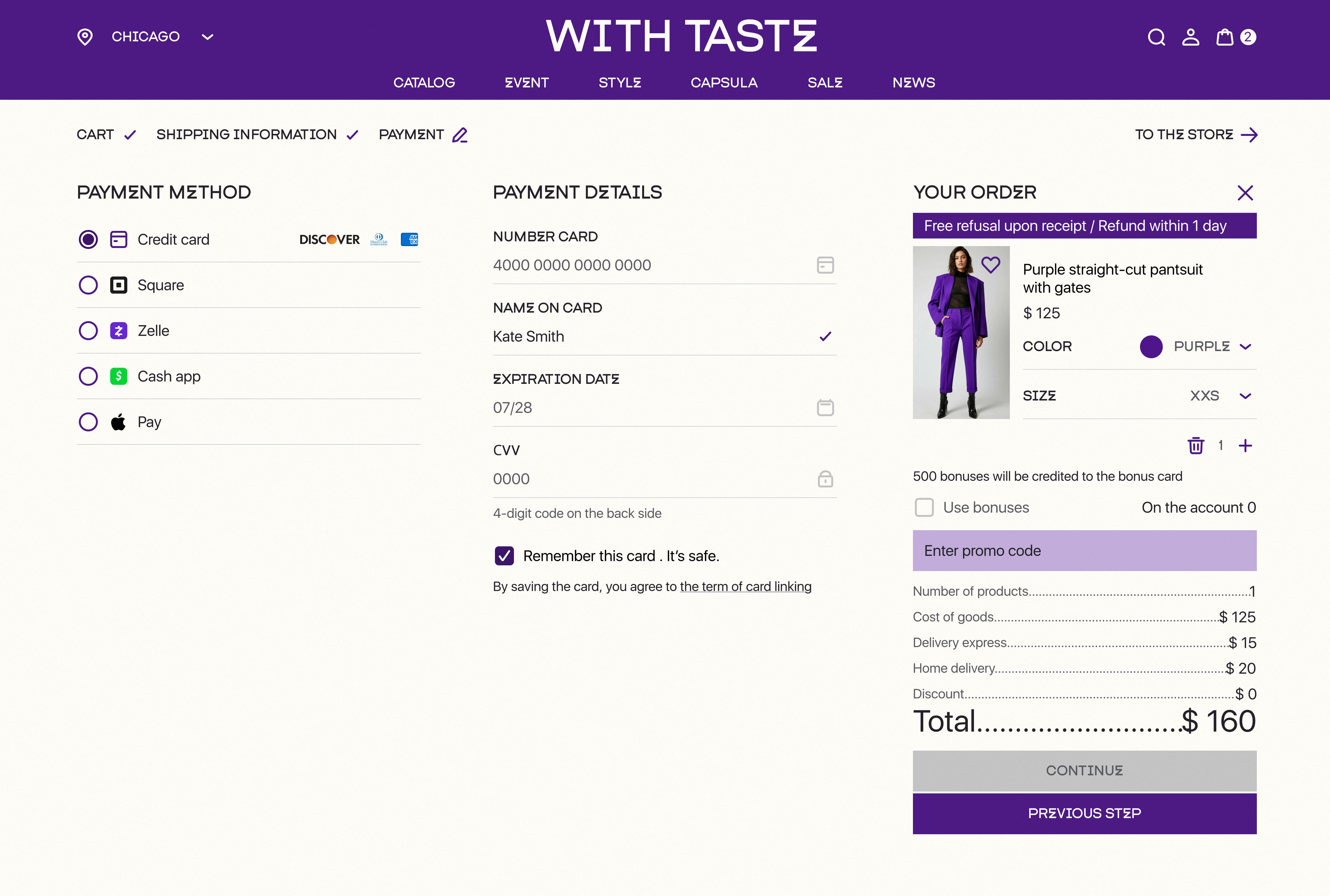Open the Catalog menu

pos(424,83)
